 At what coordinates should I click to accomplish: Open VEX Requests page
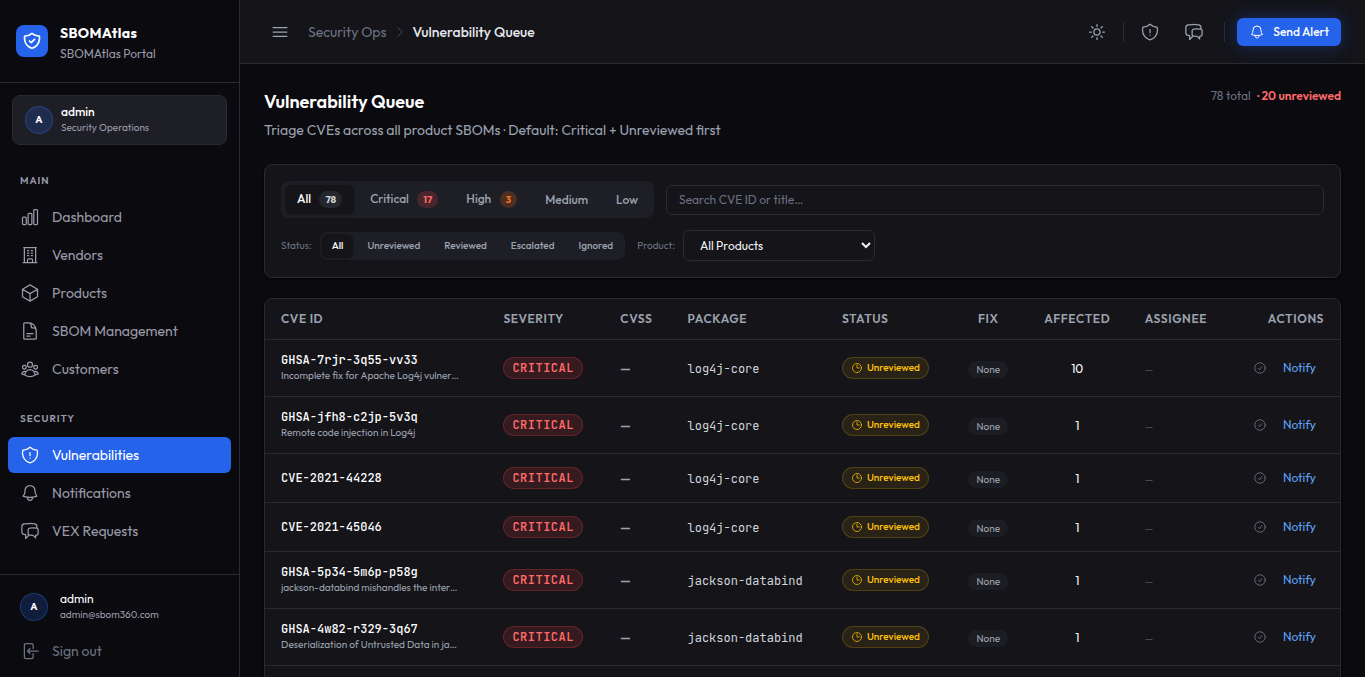(119, 531)
